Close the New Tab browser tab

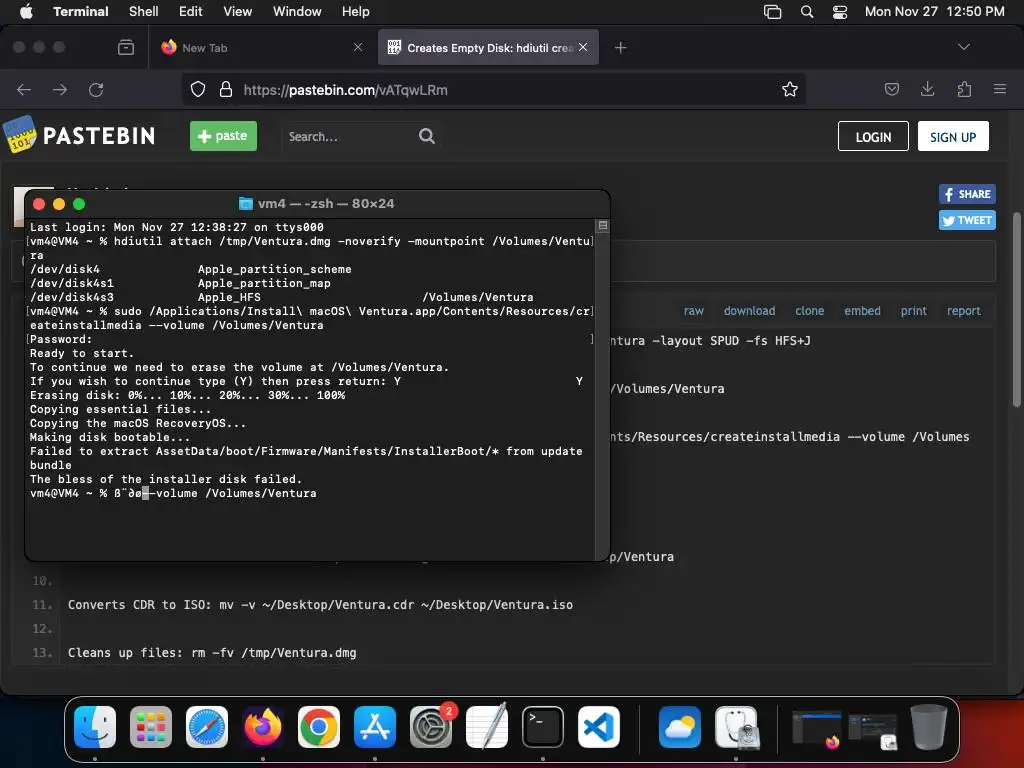(358, 47)
